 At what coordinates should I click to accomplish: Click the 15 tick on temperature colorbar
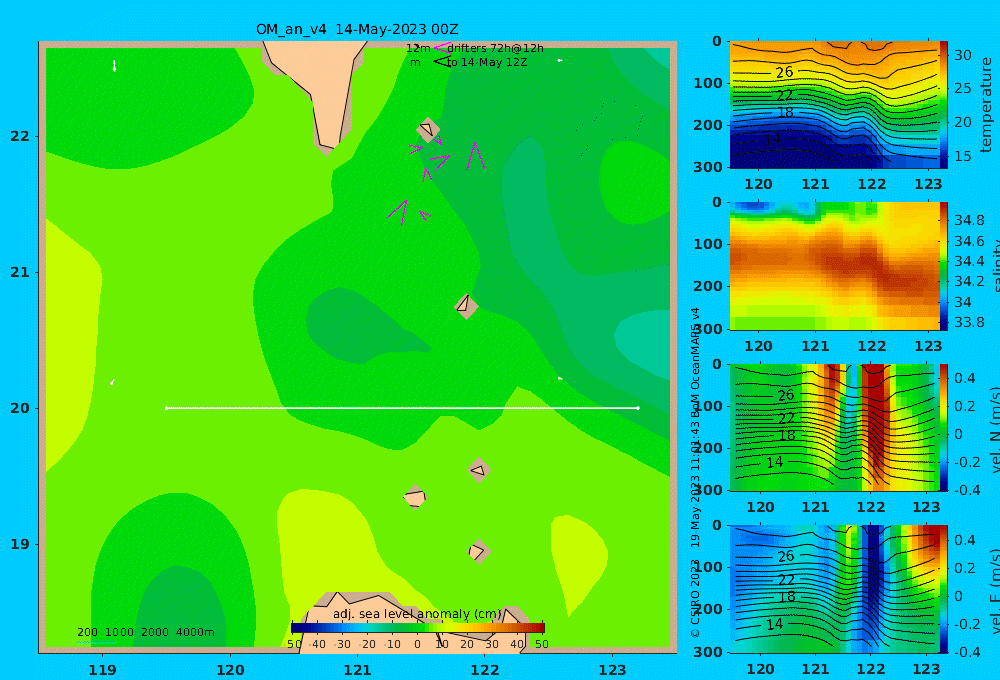point(962,156)
